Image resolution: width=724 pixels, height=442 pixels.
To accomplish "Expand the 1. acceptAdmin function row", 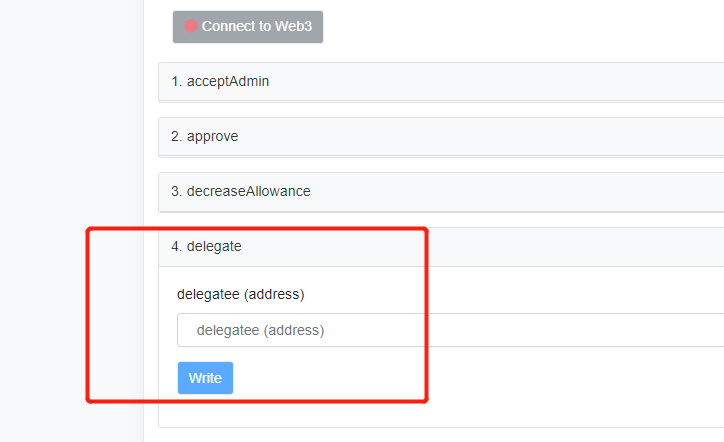I will [x=441, y=82].
